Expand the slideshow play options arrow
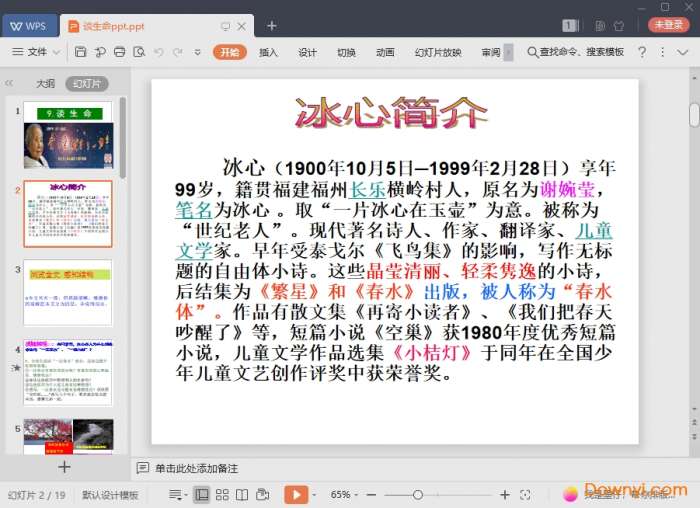The width and height of the screenshot is (700, 508). pos(314,495)
